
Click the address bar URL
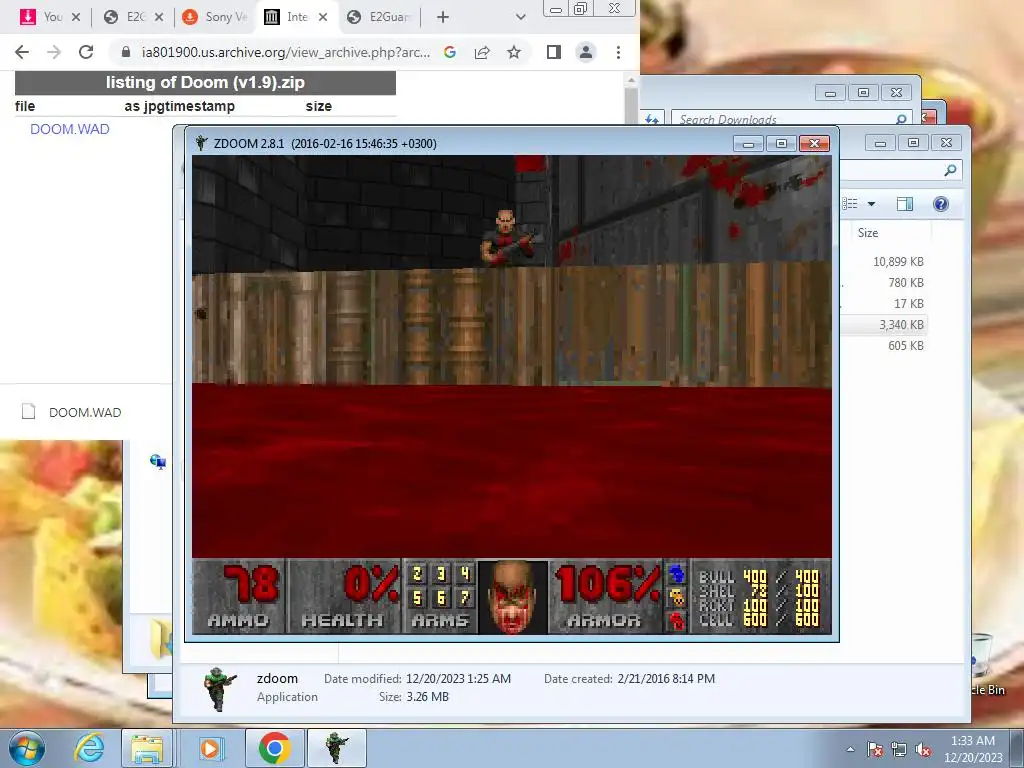coord(286,52)
